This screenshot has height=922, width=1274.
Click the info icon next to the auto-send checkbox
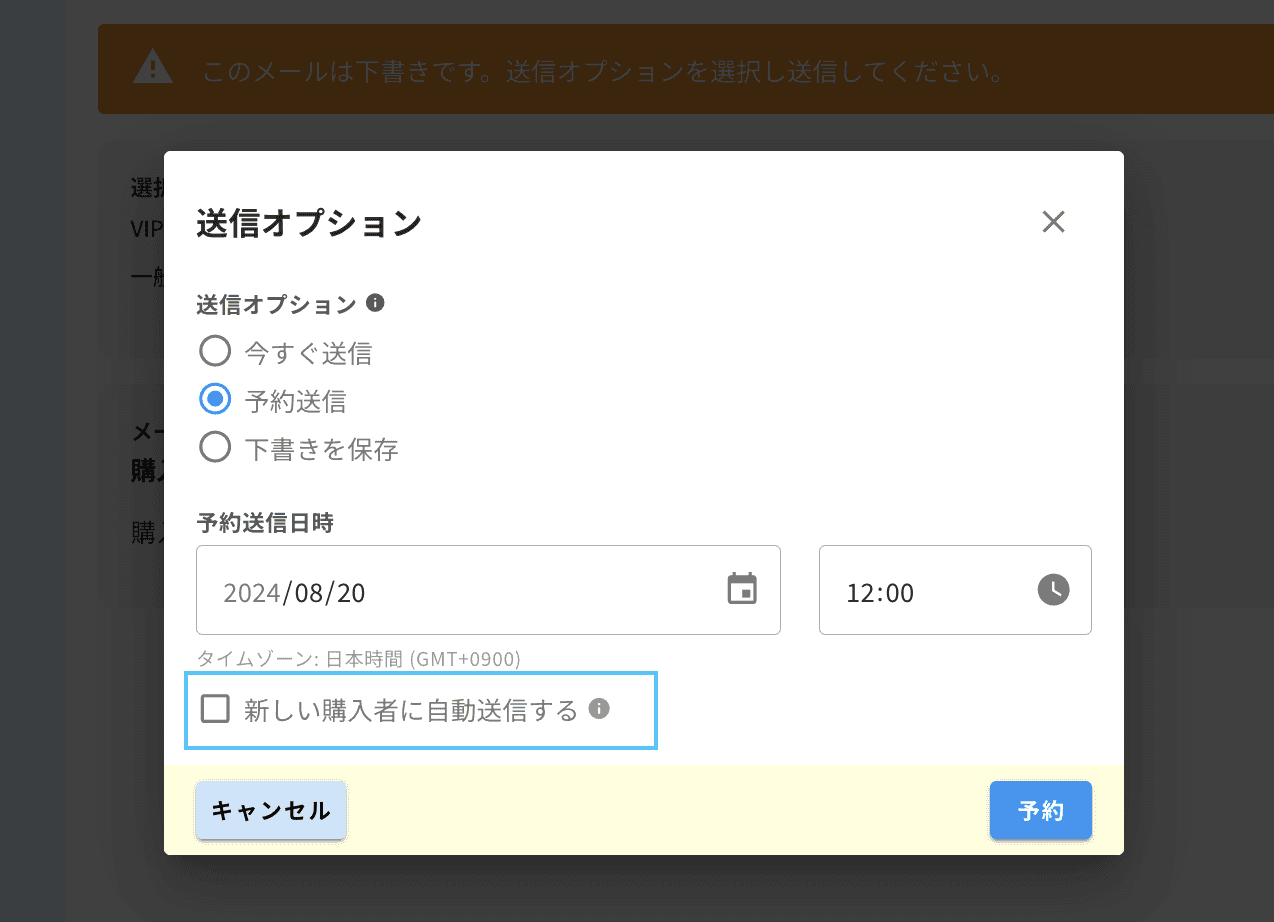coord(599,710)
